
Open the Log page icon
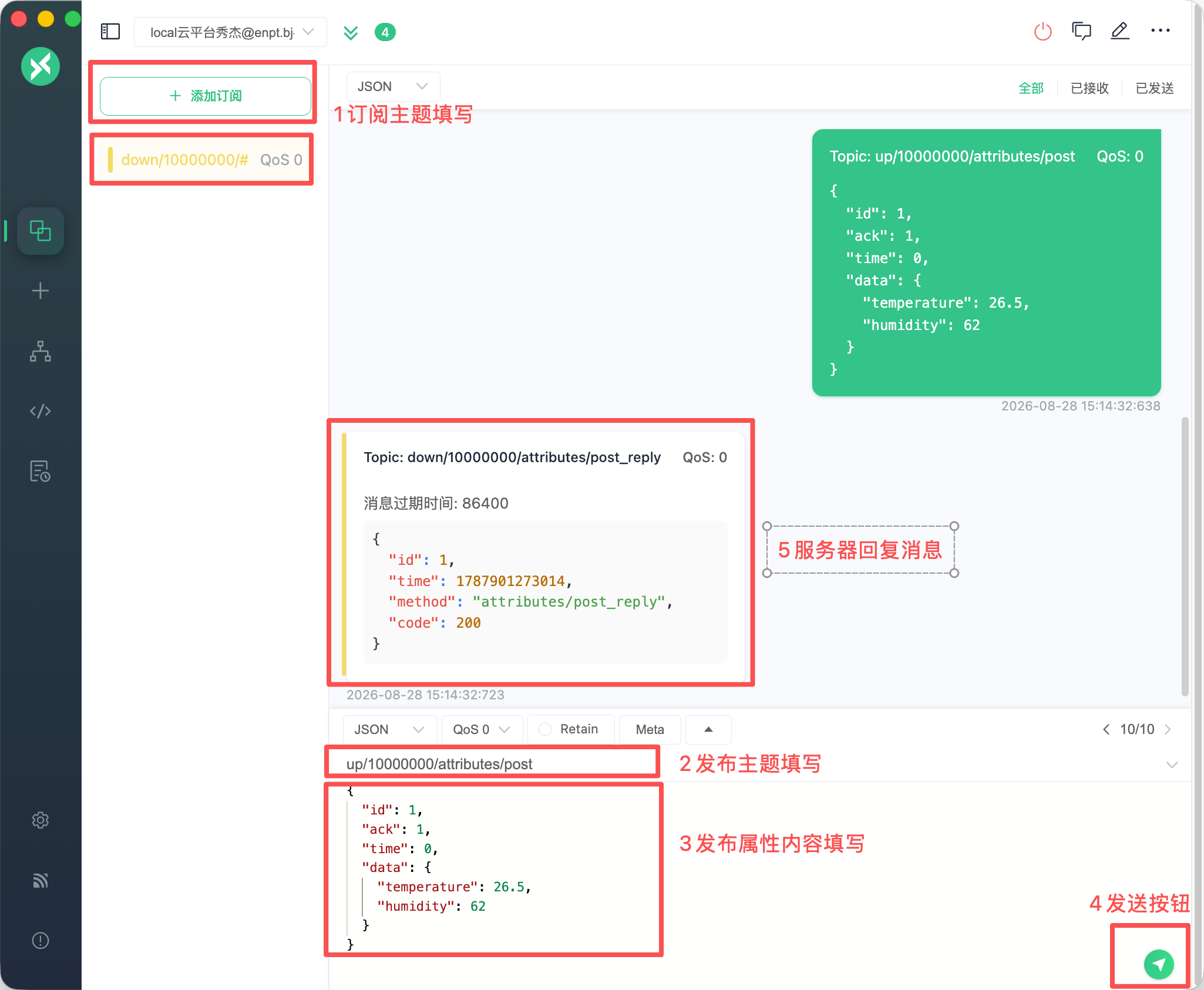41,471
